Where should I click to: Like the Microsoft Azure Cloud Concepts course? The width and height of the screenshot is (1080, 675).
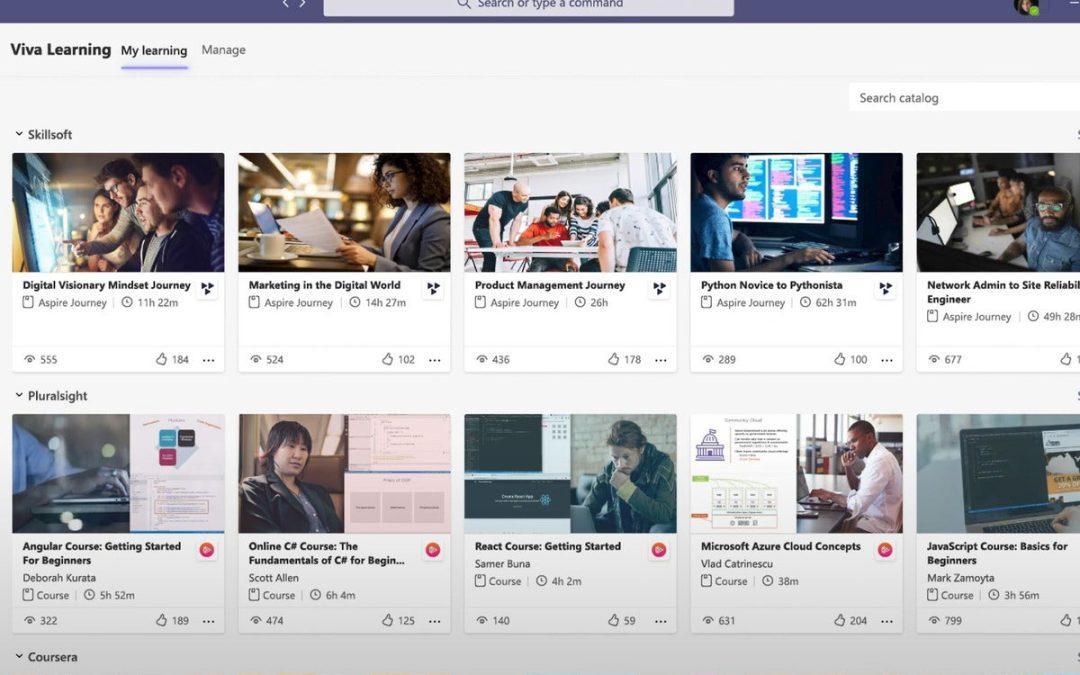(839, 620)
